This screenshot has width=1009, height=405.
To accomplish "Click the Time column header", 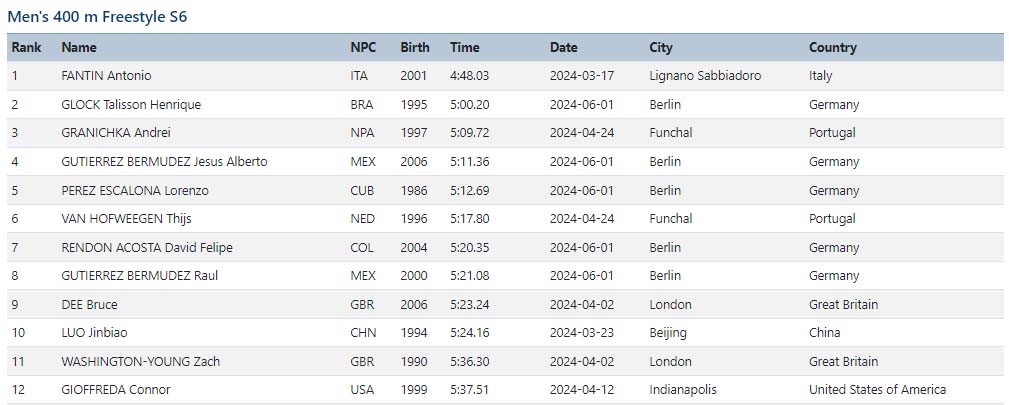I will click(465, 48).
